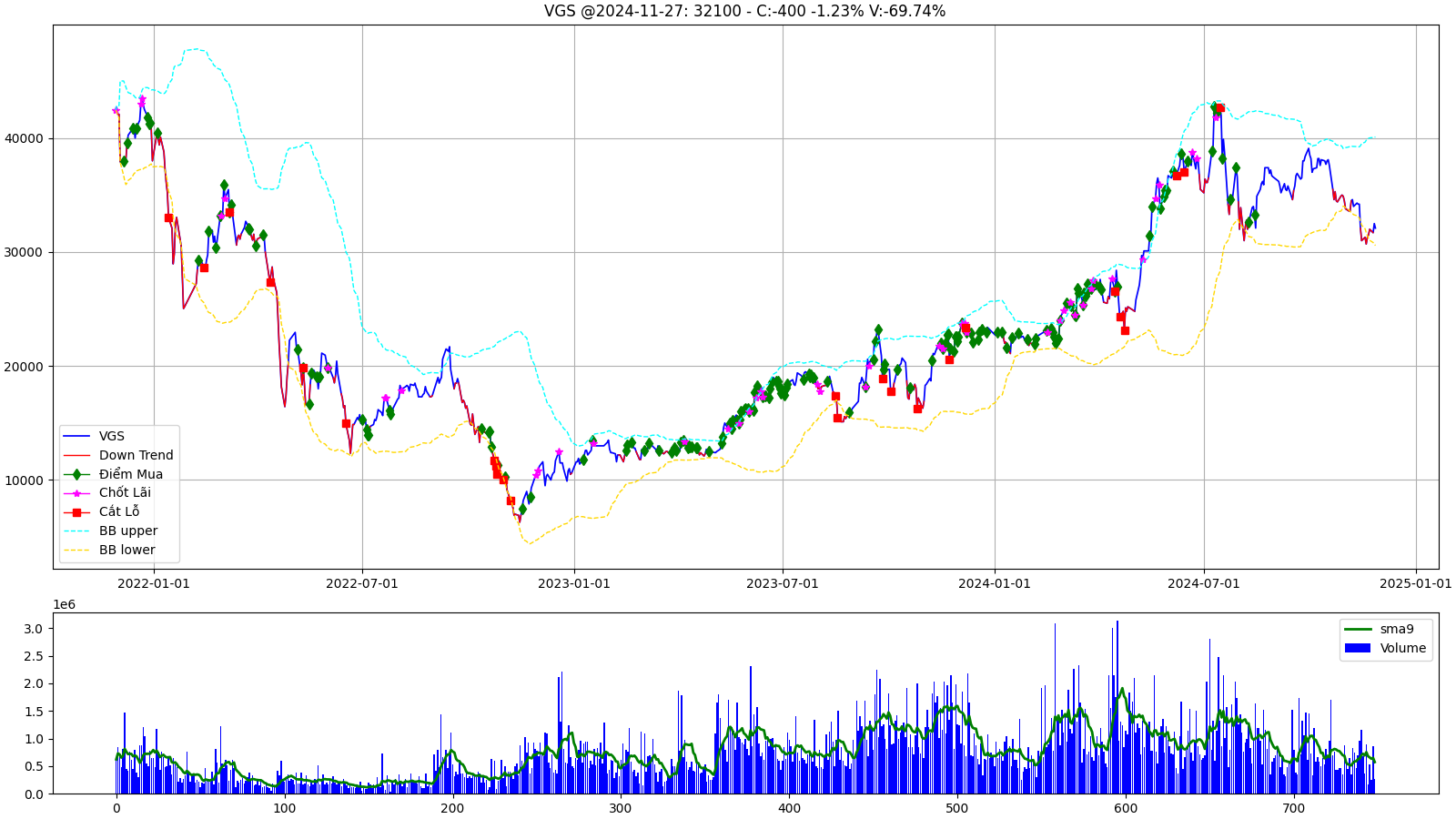
Task: Click the 700 volume x-axis tick label
Action: click(1294, 808)
